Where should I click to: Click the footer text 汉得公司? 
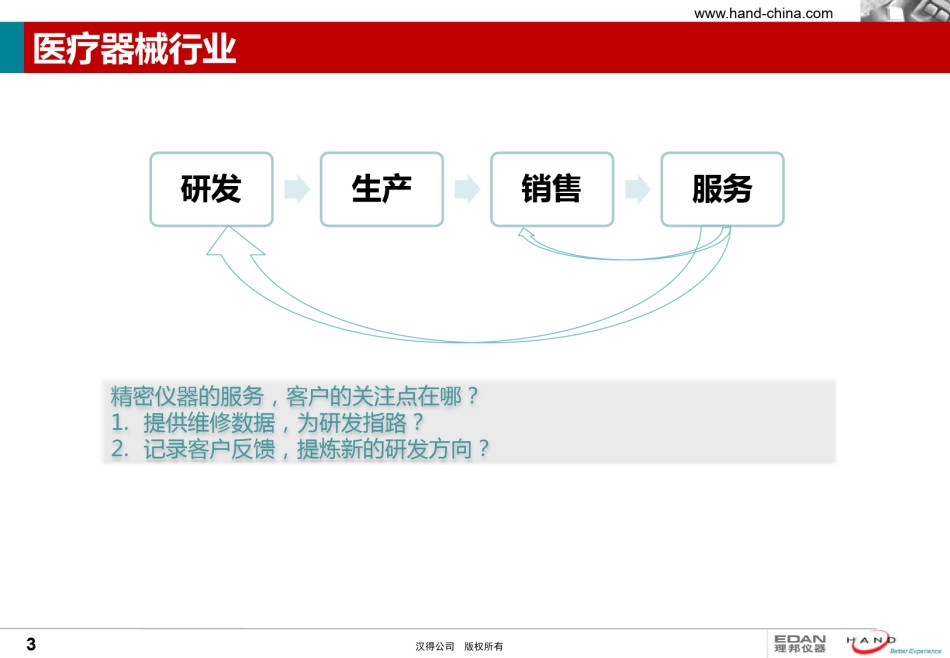pos(434,646)
